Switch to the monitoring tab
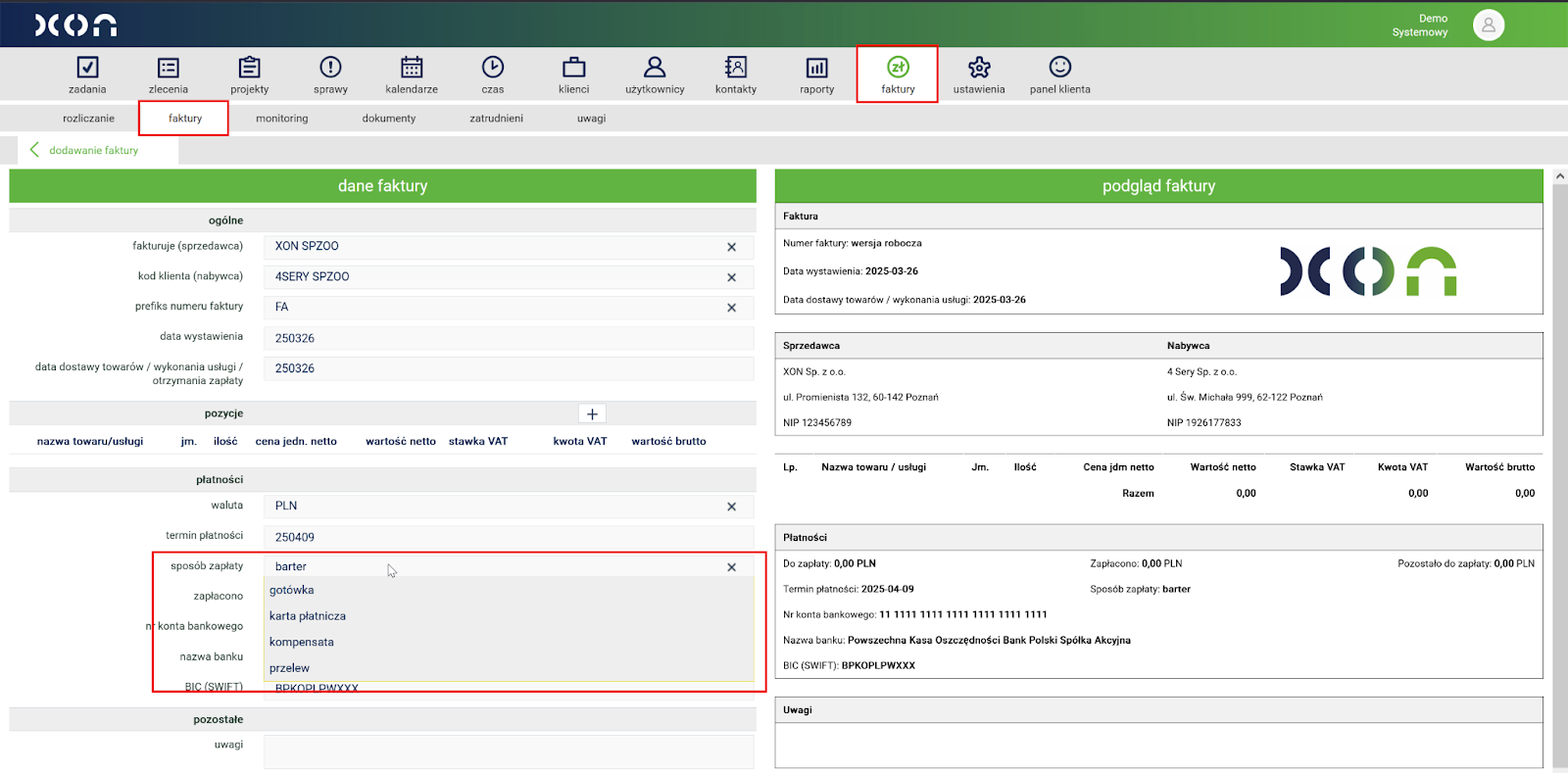The image size is (1568, 773). pos(282,119)
